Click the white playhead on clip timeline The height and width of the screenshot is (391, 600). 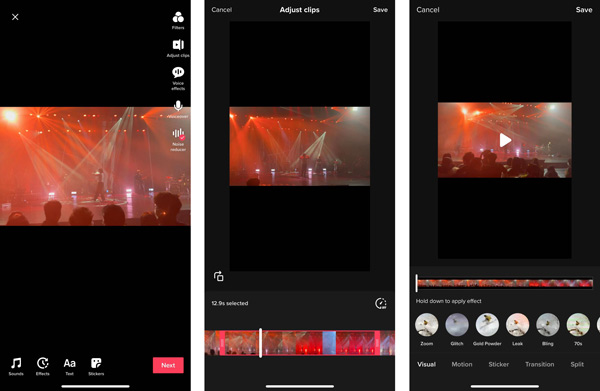(x=261, y=343)
